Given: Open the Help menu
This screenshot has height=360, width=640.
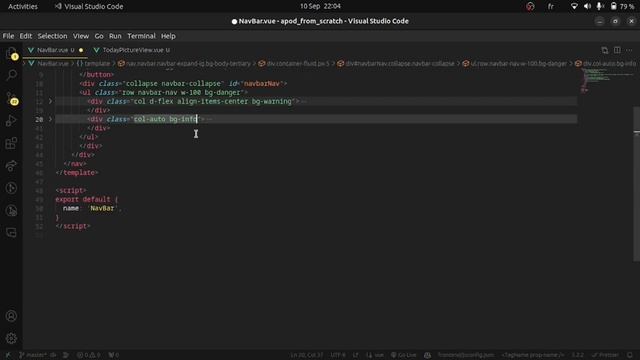Looking at the screenshot, I should 168,36.
